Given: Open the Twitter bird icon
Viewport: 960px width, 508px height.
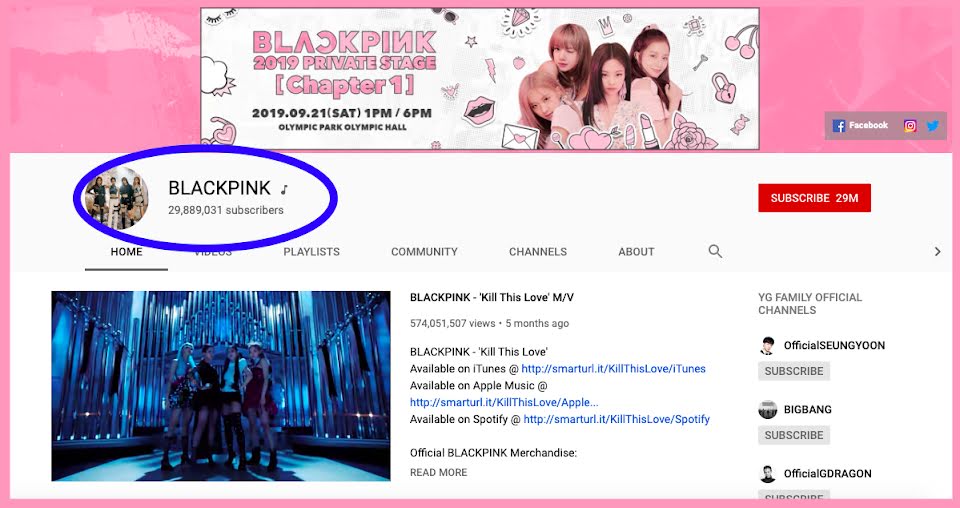Looking at the screenshot, I should [x=932, y=125].
